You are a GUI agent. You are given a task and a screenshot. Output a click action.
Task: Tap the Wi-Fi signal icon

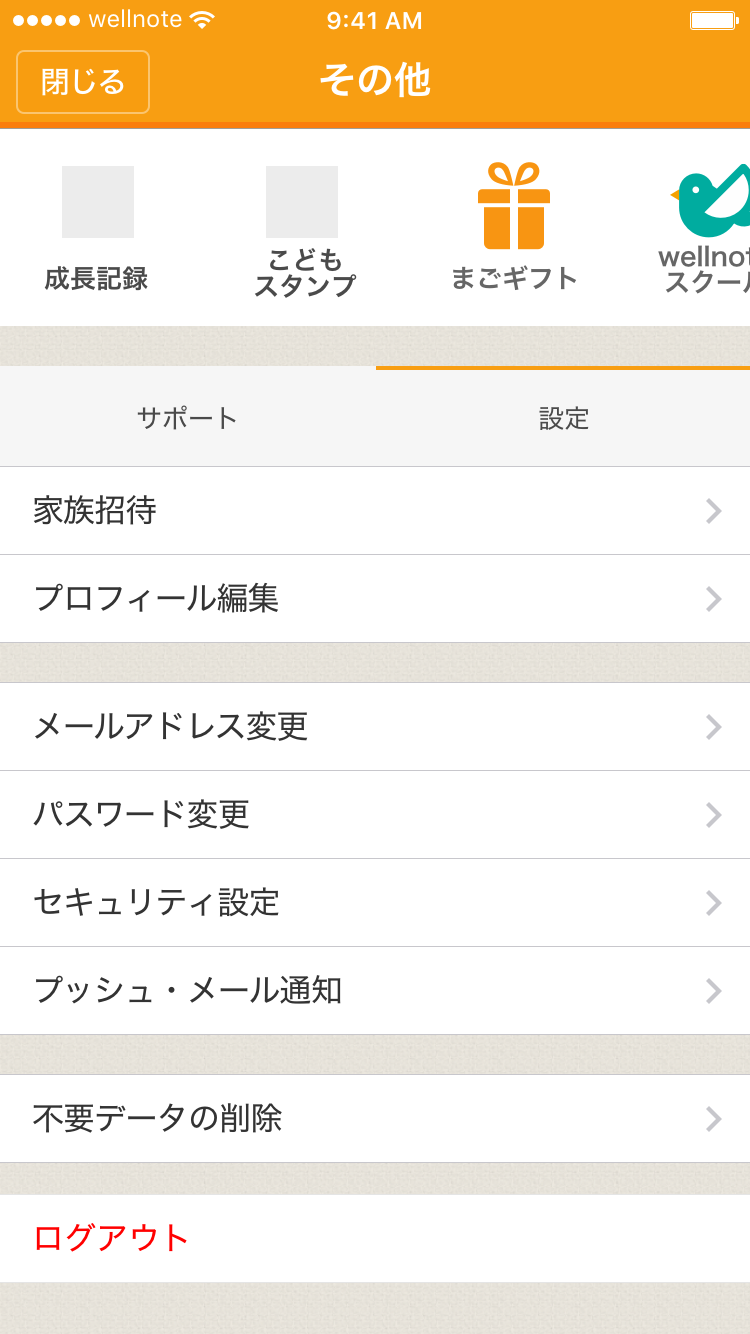[202, 20]
